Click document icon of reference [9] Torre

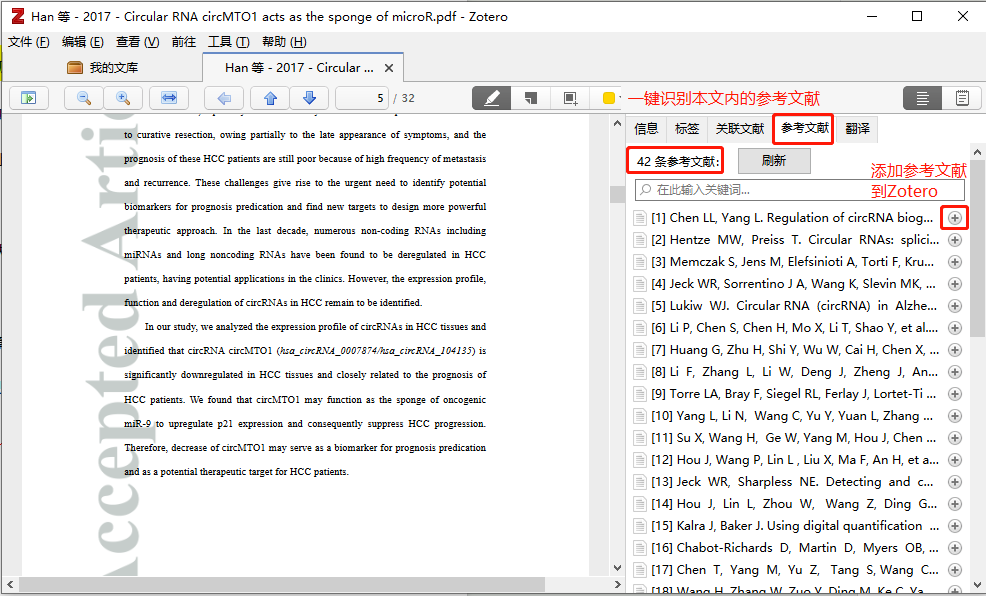(640, 394)
